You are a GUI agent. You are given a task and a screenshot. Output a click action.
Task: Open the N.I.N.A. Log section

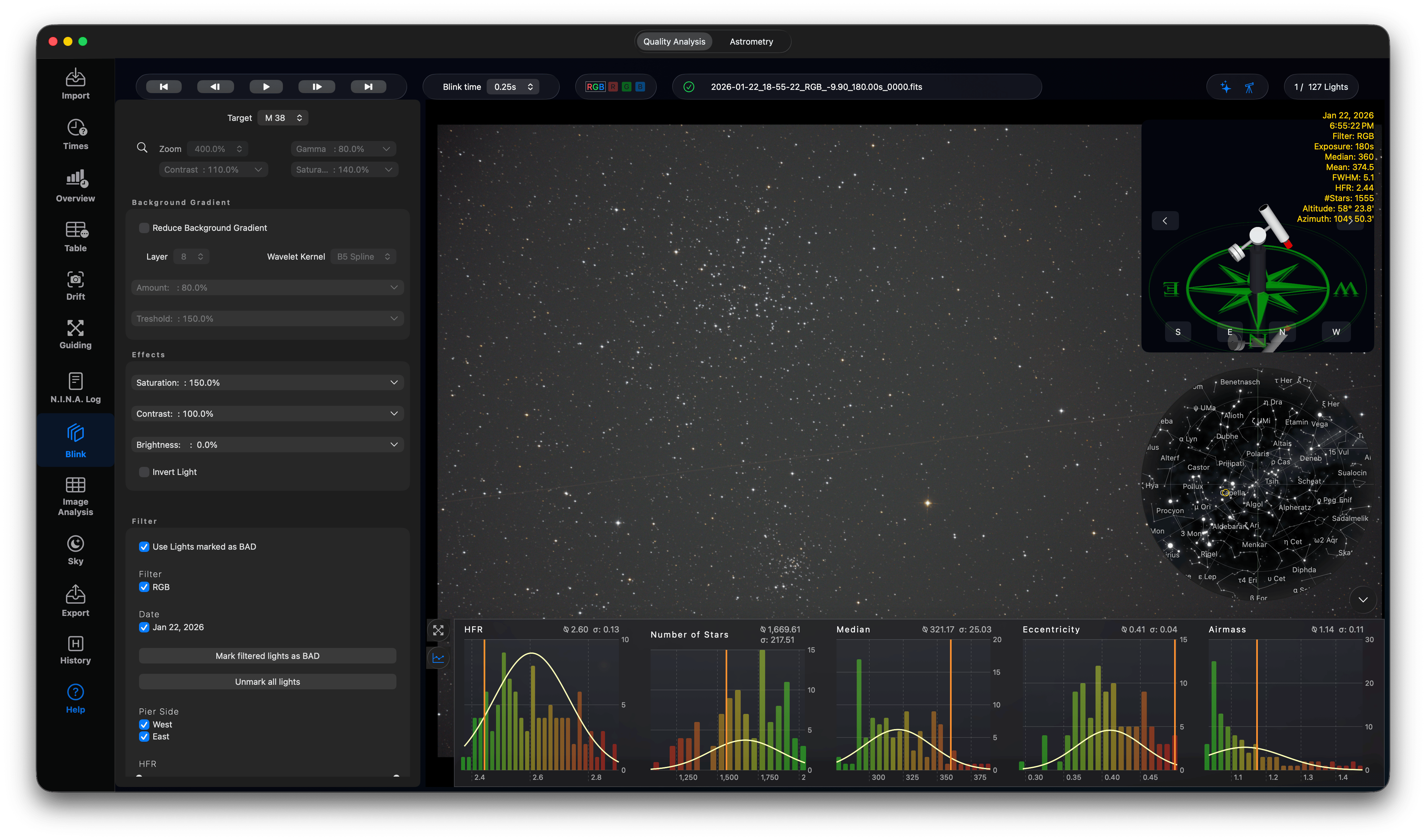[x=75, y=388]
